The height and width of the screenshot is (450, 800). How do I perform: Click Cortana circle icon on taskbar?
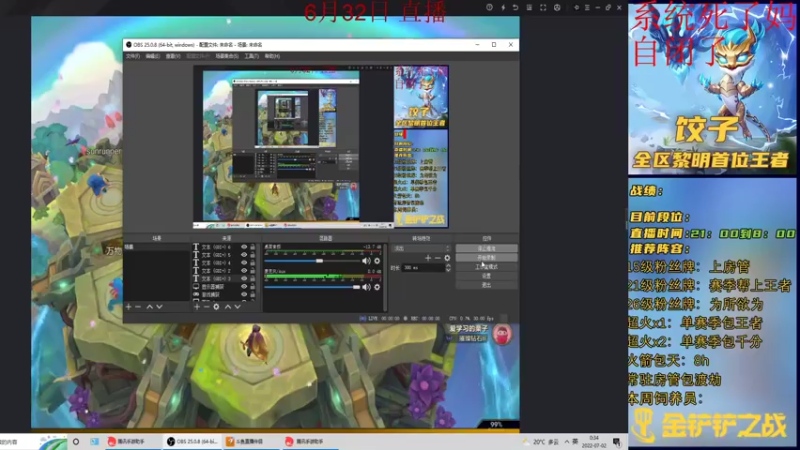(x=76, y=442)
